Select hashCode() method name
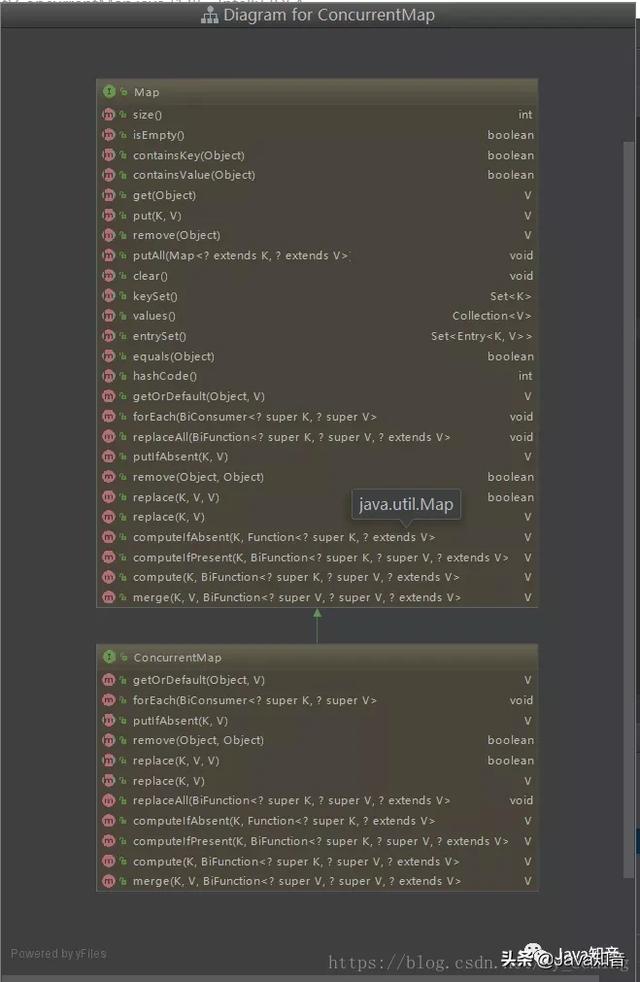Viewport: 640px width, 982px height. tap(165, 376)
